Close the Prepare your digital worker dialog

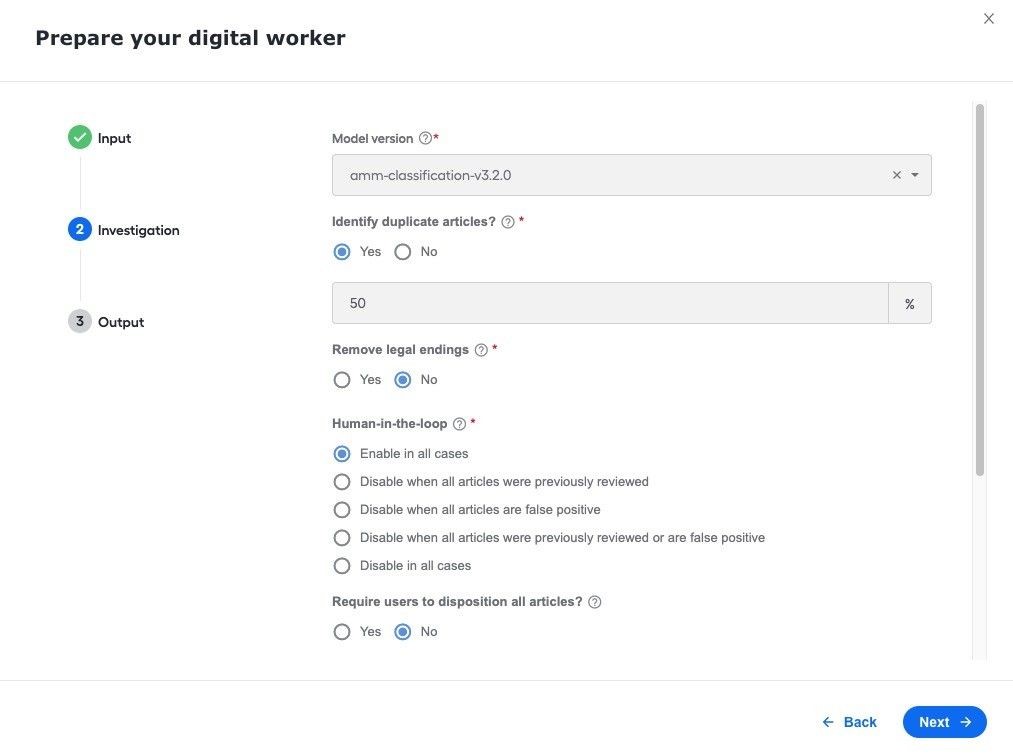tap(988, 19)
